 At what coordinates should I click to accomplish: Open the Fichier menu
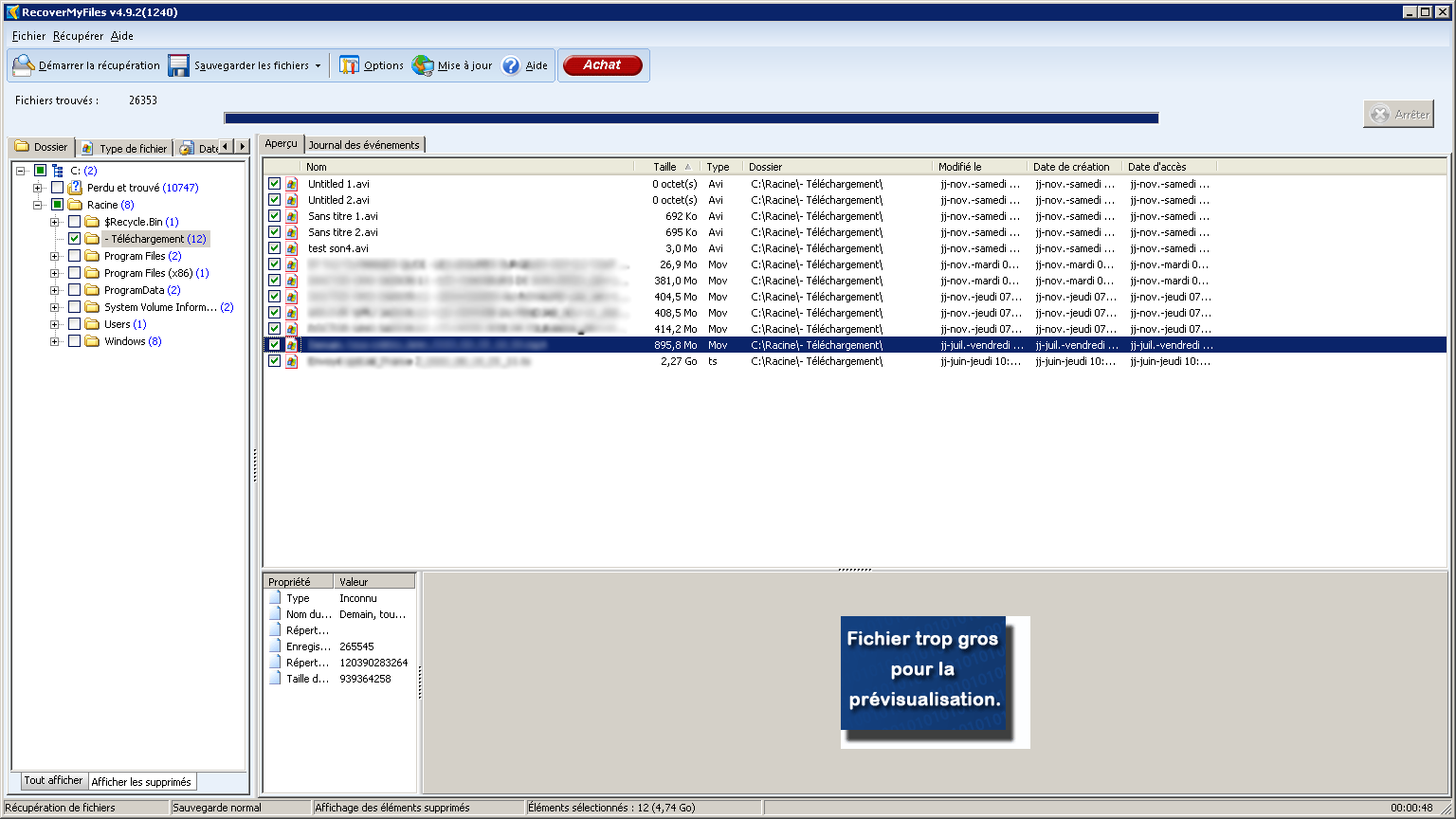tap(28, 36)
